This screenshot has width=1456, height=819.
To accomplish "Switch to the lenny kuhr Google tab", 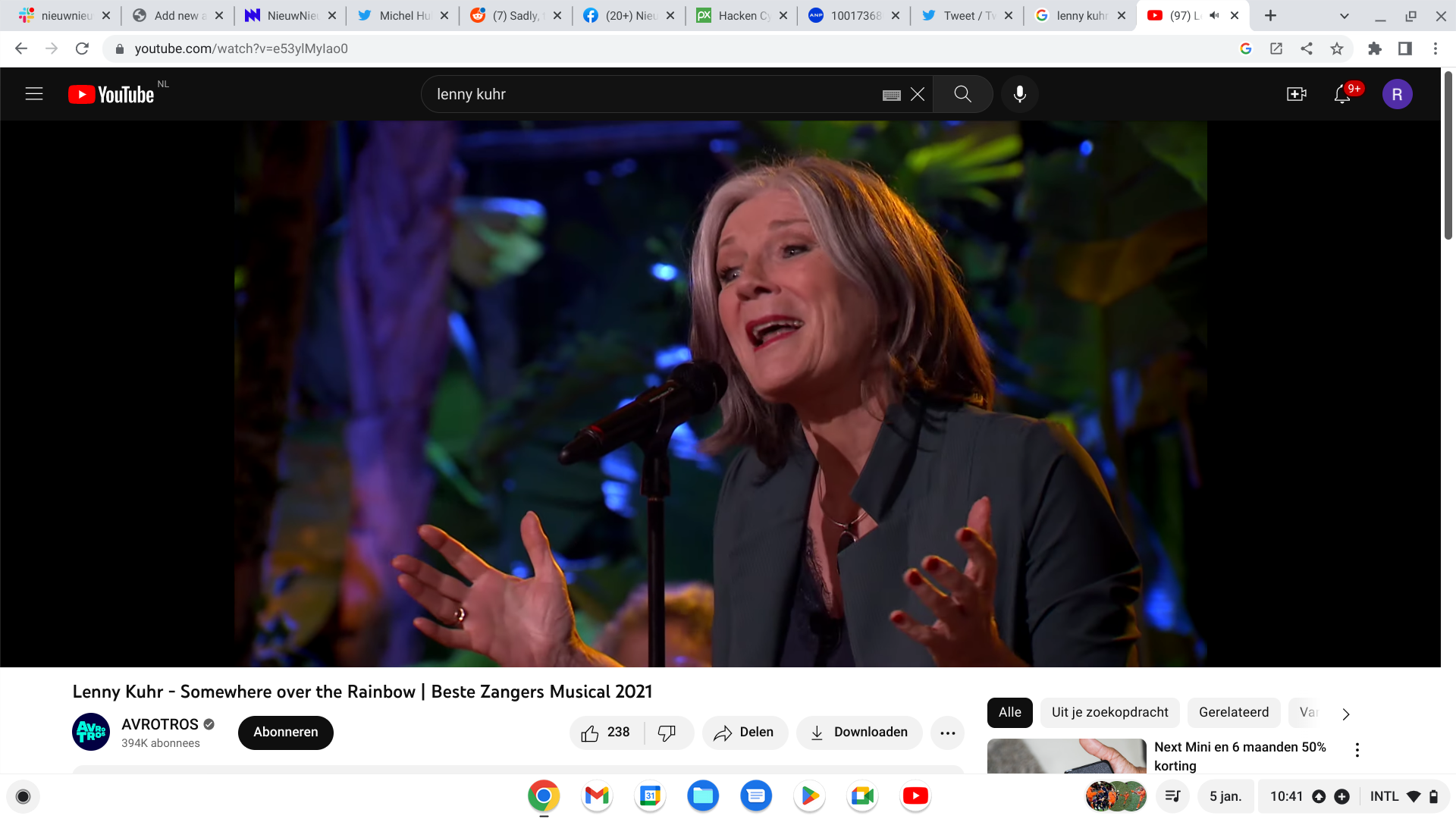I will coord(1080,15).
